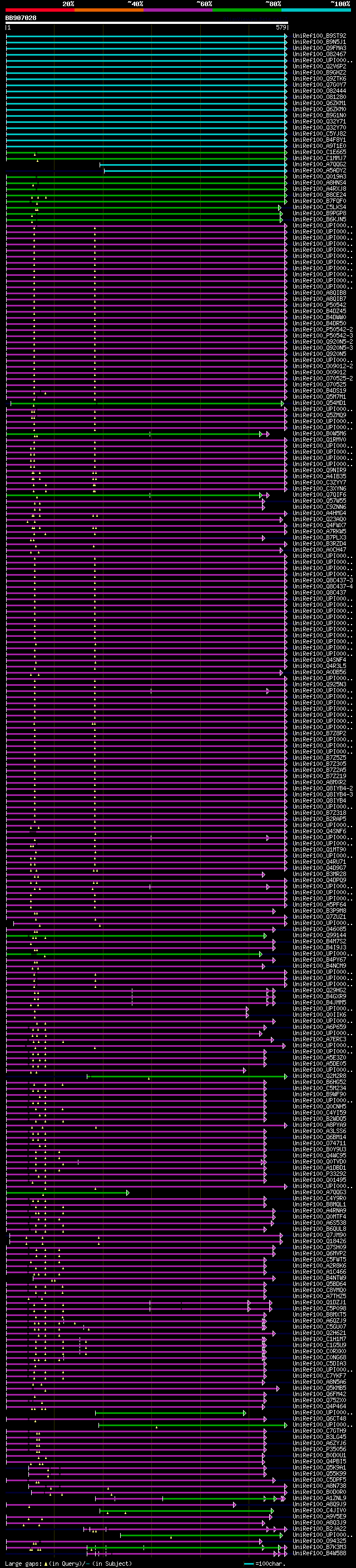The image size is (356, 1568).
Task: Click the red segment of the identity legend
Action: point(40,10)
